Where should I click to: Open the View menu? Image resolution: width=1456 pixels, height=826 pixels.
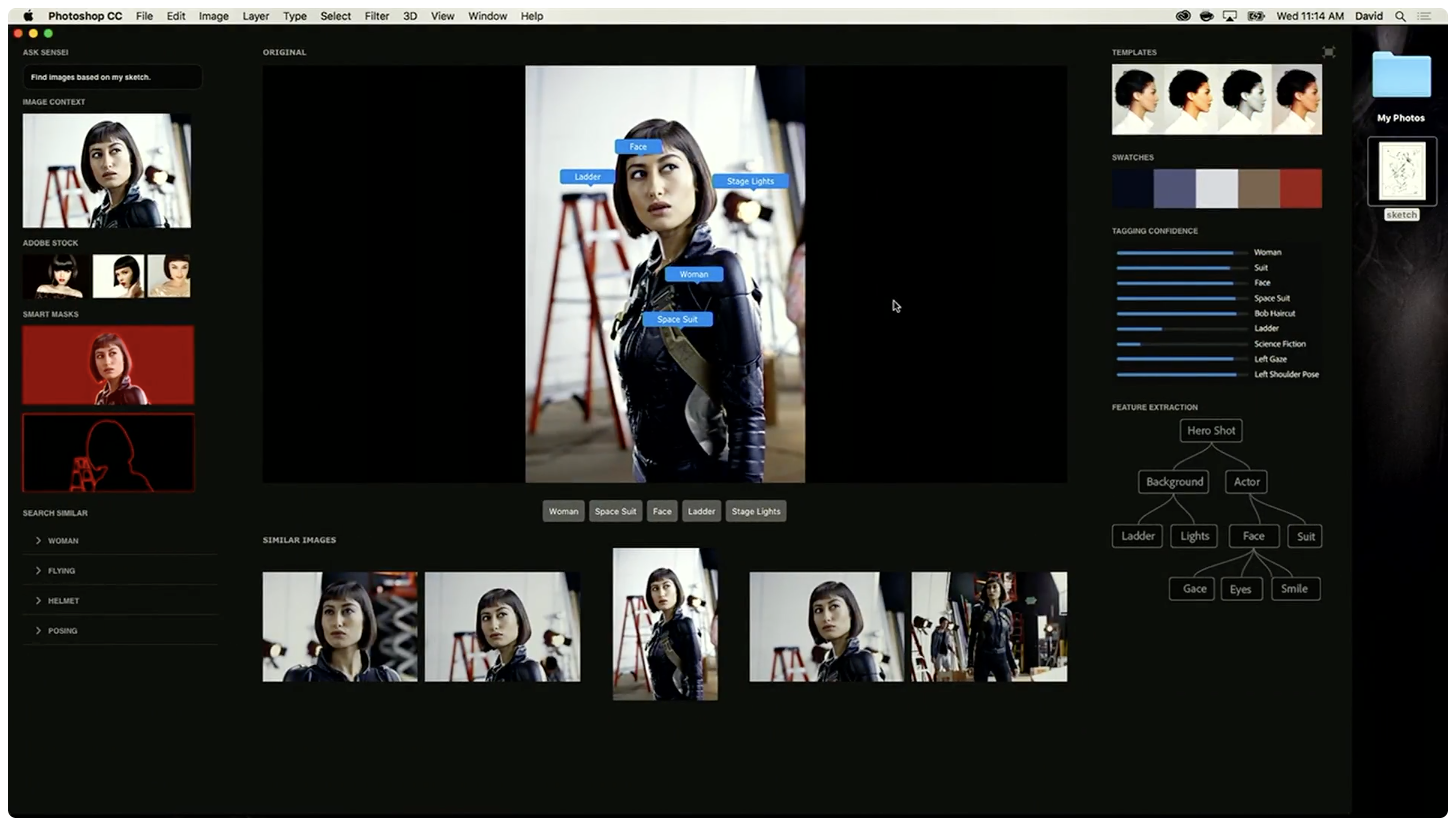tap(443, 16)
